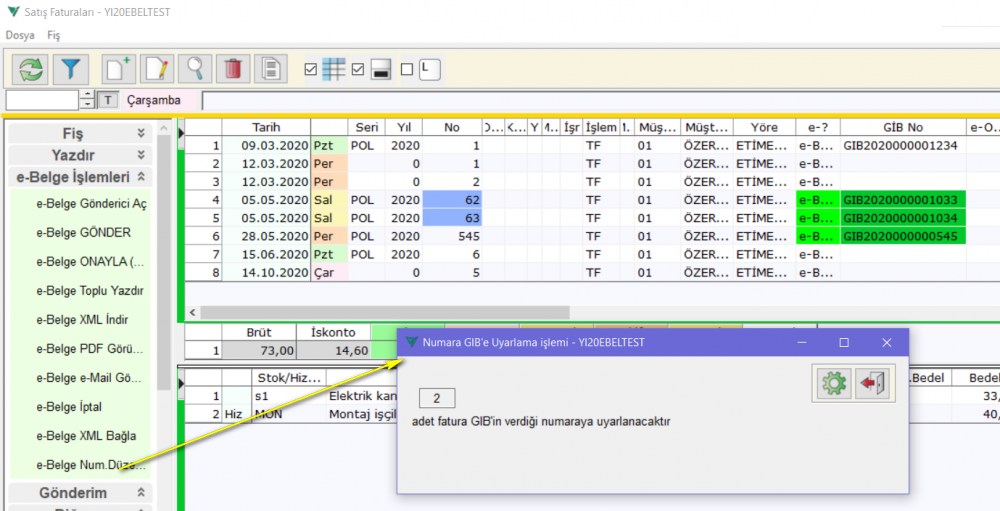Uncheck the bottom panel checkbox

358,70
